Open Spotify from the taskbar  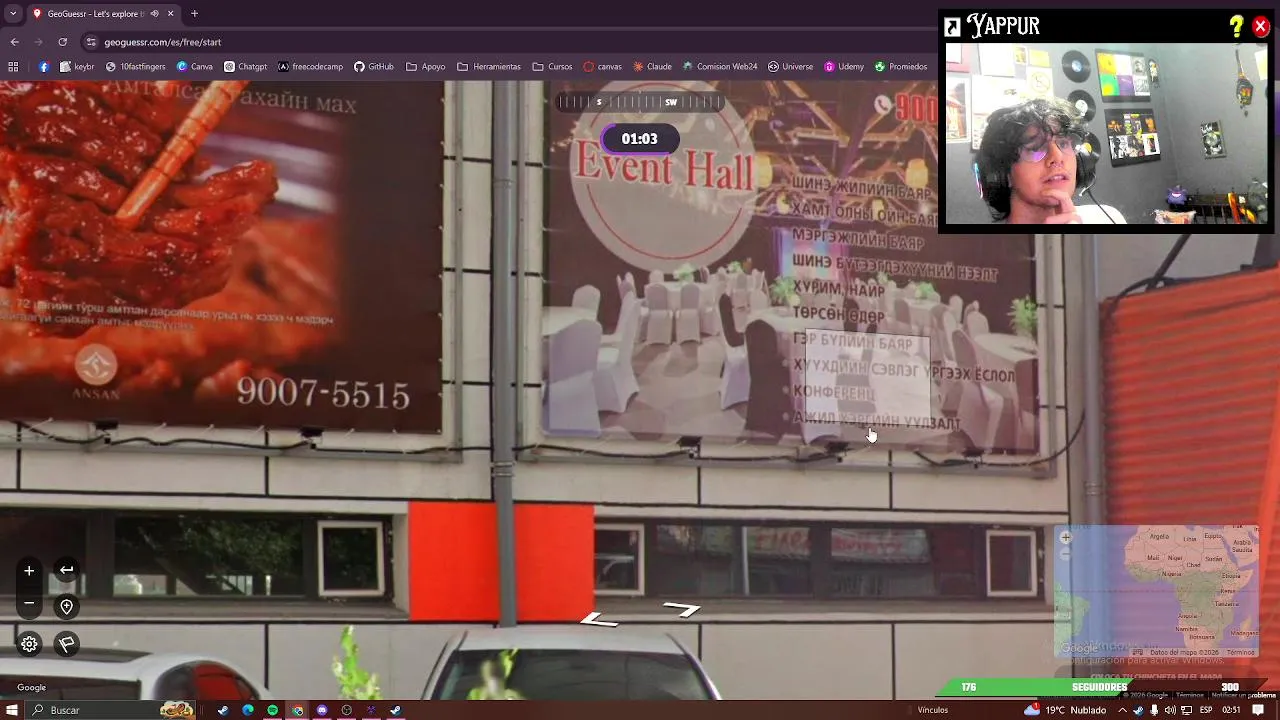point(272,710)
